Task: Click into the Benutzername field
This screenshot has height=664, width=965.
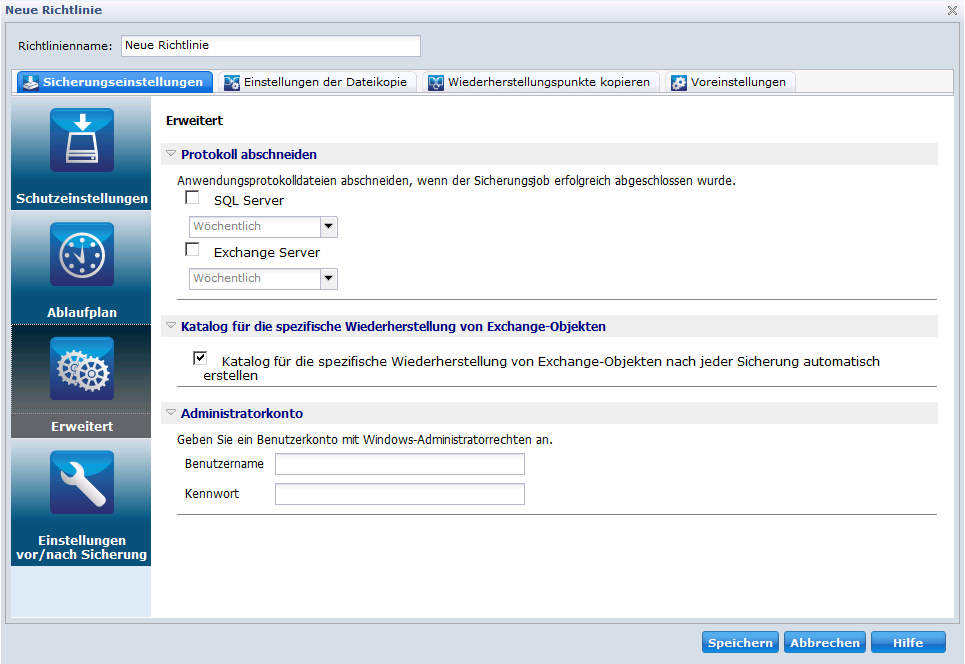Action: pyautogui.click(x=400, y=464)
